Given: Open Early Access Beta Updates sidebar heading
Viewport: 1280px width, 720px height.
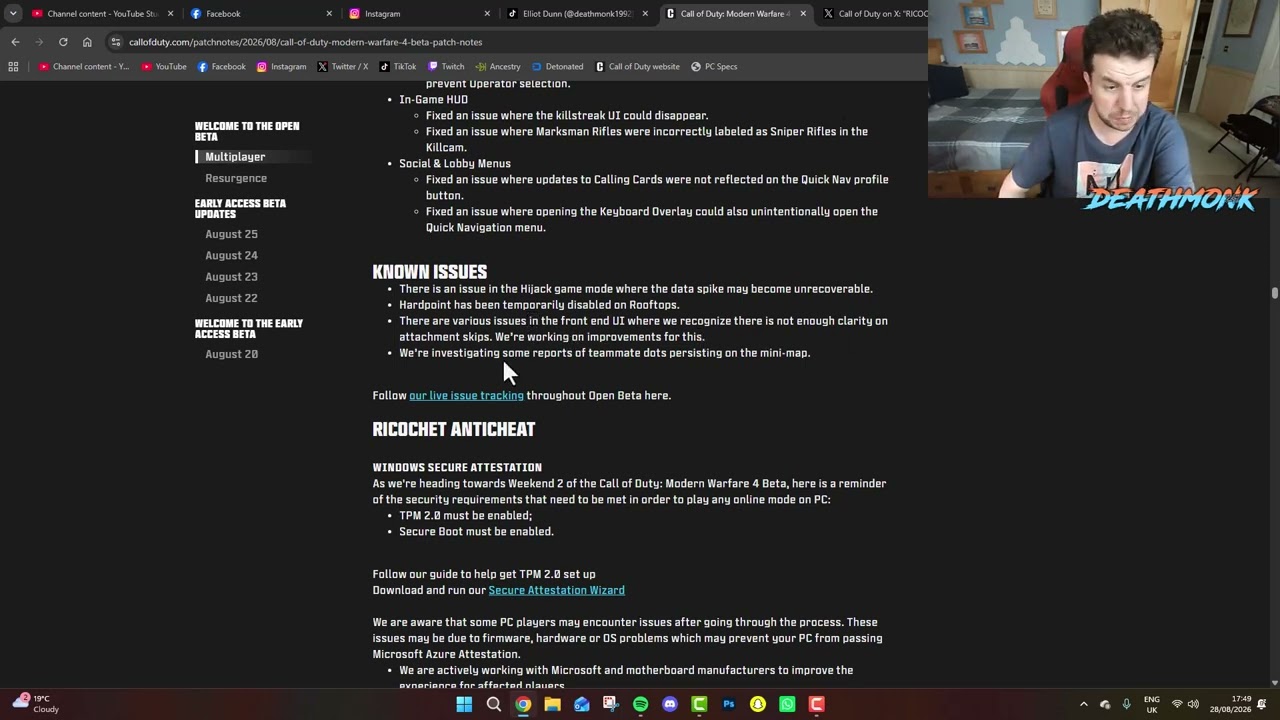Looking at the screenshot, I should coord(240,208).
